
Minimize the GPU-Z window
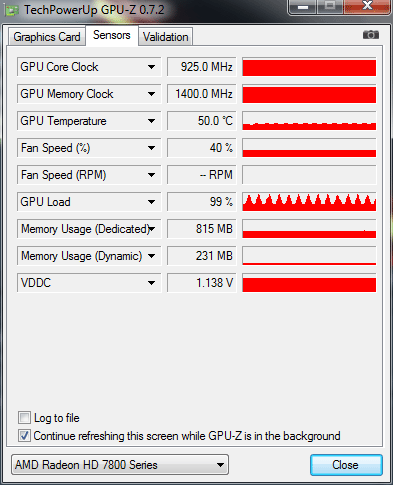coord(303,7)
